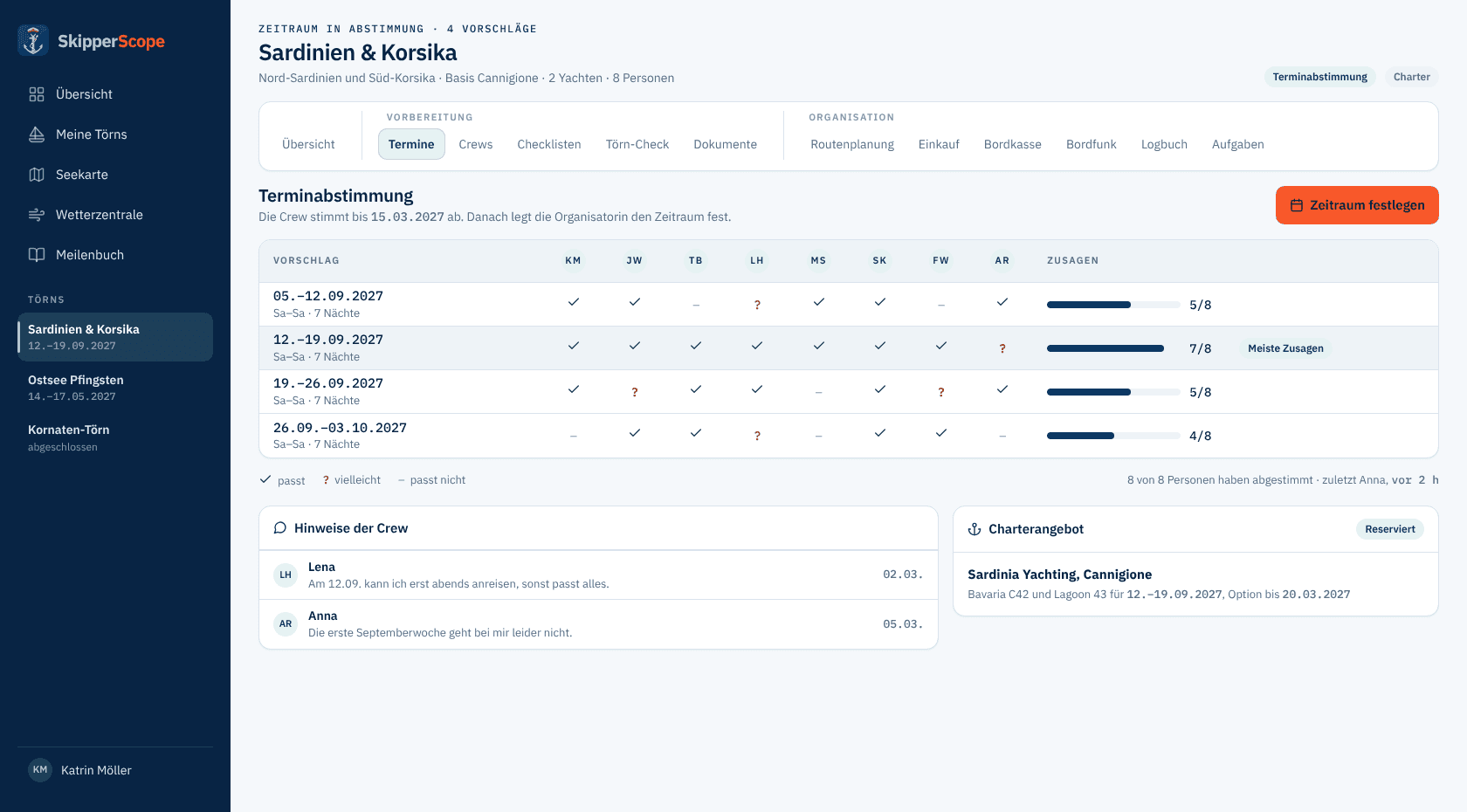Click KM's checkmark for 05.–12.09.2027
The width and height of the screenshot is (1467, 812).
coord(574,302)
